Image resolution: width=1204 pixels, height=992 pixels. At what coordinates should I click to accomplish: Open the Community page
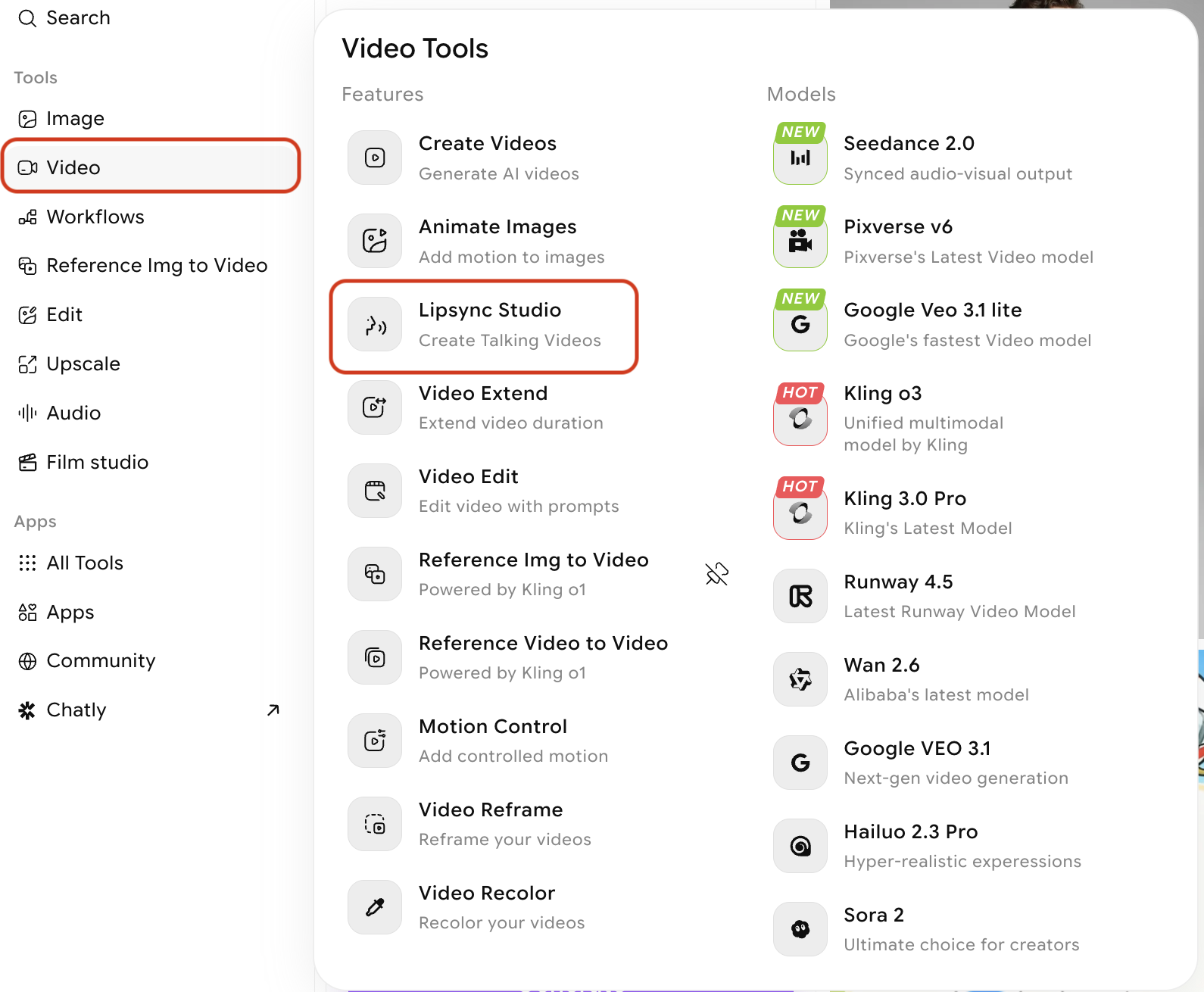(x=151, y=661)
